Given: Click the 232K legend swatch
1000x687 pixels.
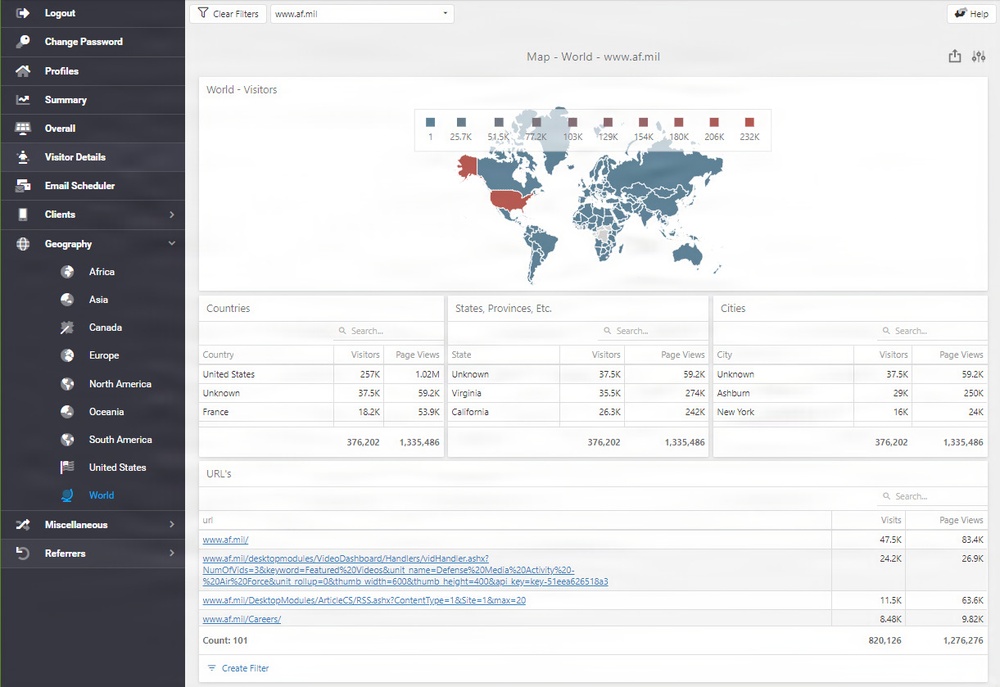Looking at the screenshot, I should (x=749, y=122).
